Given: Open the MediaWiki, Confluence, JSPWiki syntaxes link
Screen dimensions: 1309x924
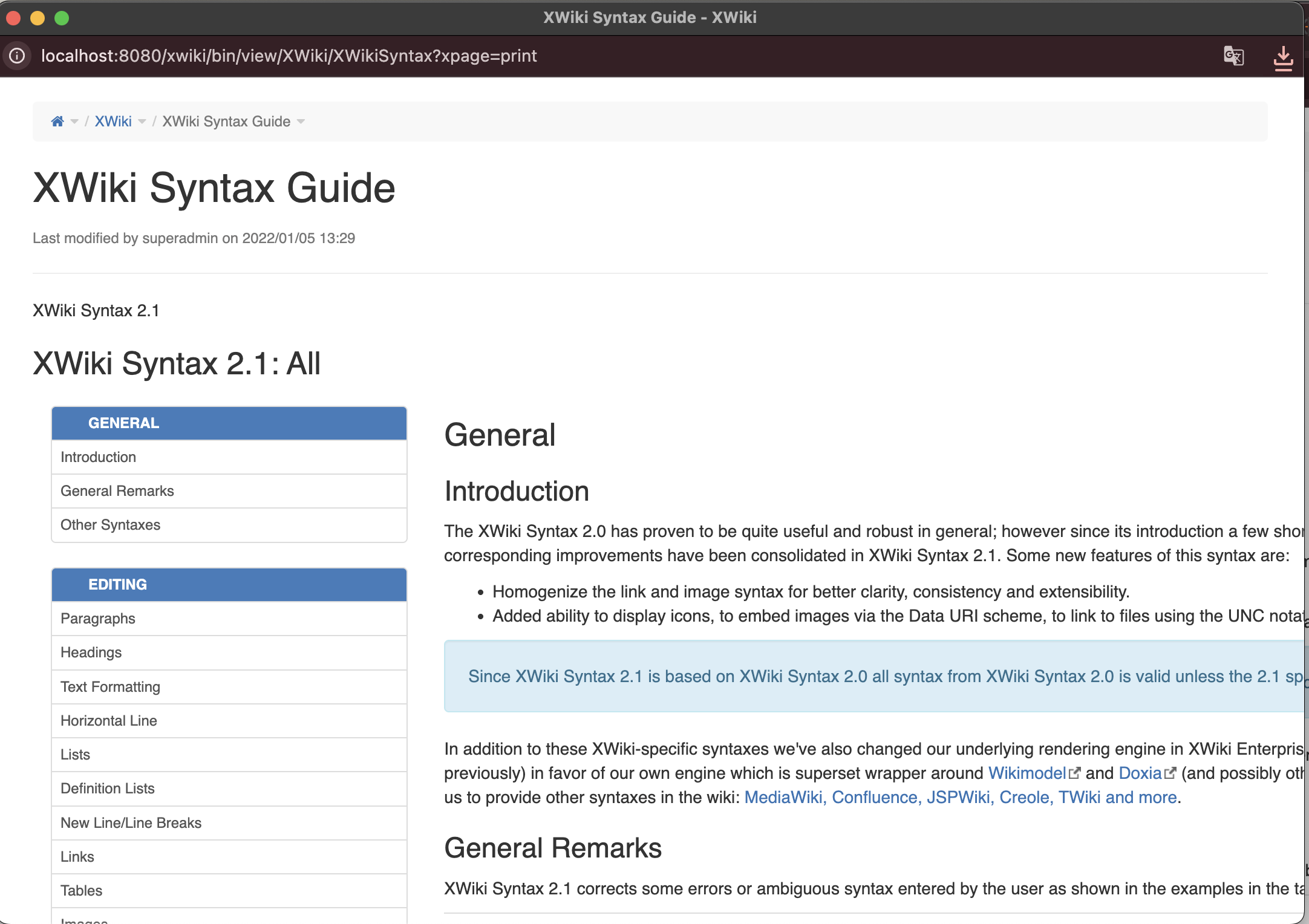Looking at the screenshot, I should 960,798.
